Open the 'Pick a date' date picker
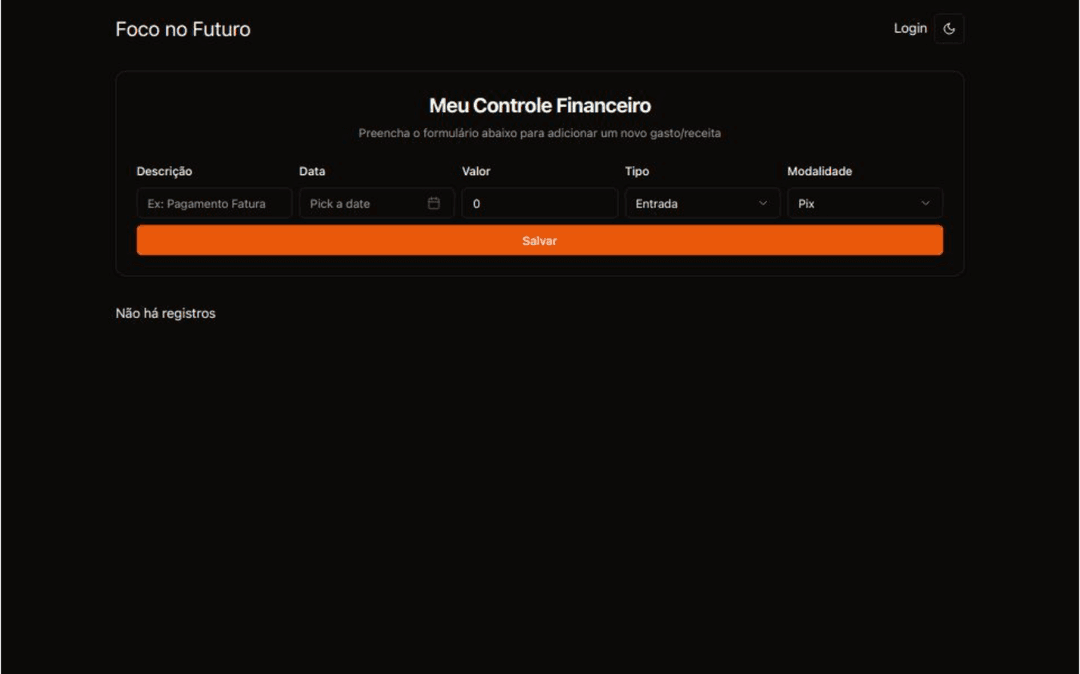This screenshot has width=1080, height=674. (x=364, y=203)
